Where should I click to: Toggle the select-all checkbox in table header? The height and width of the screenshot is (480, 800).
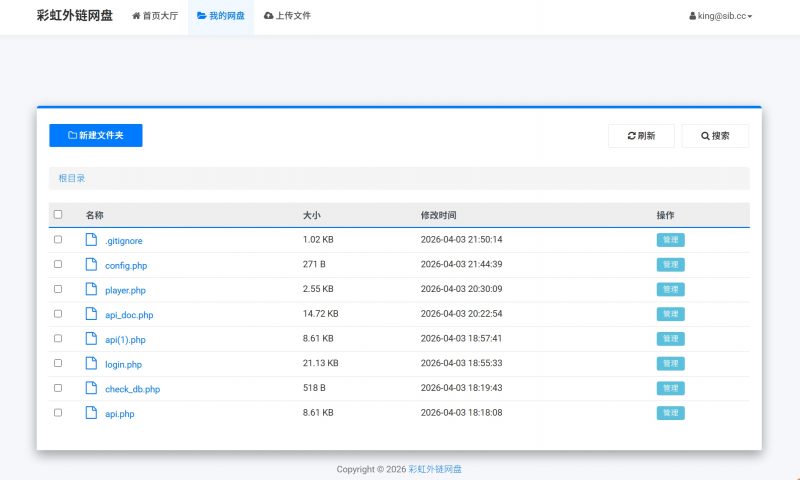coord(58,215)
